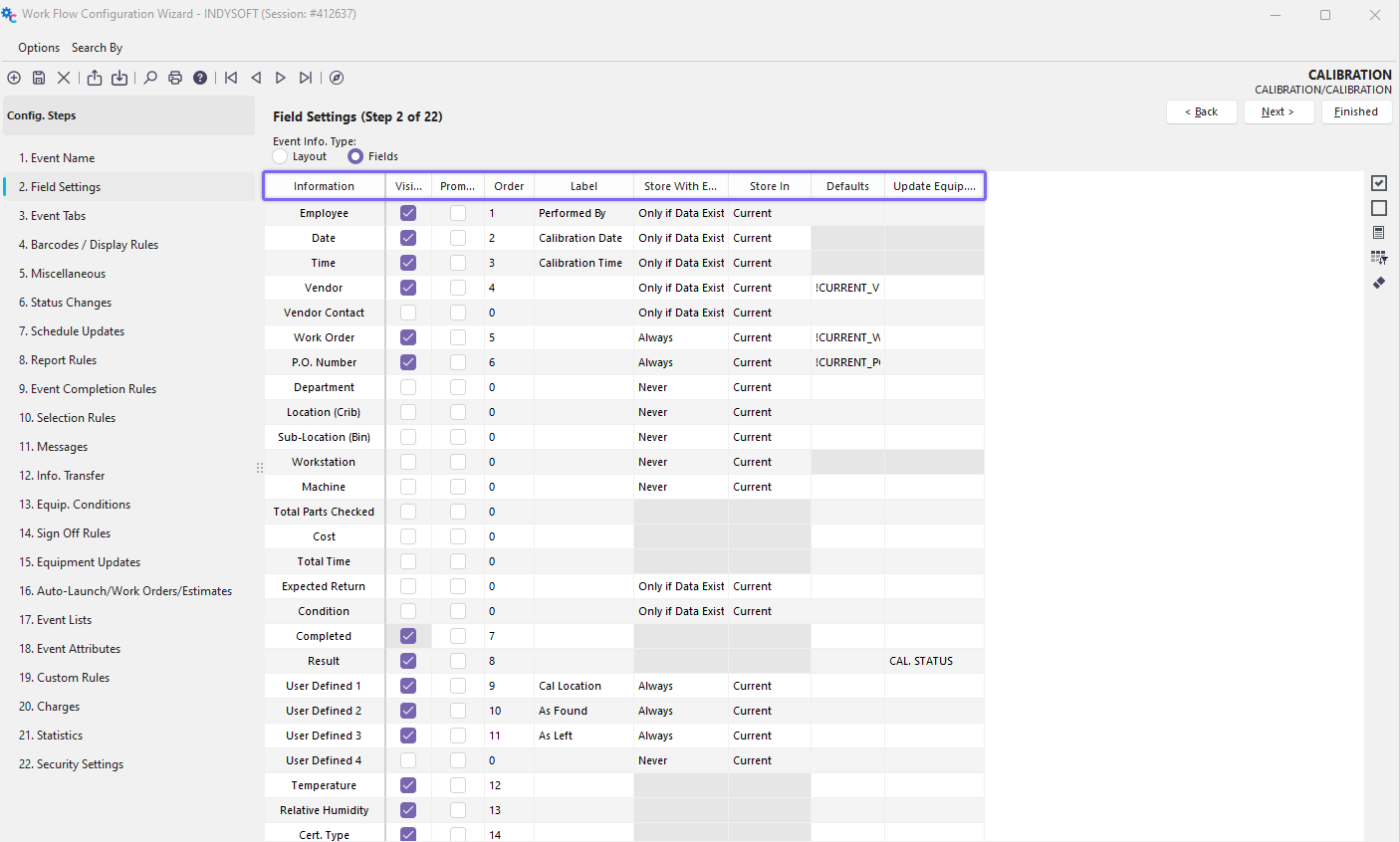
Task: Click the export upload arrow icon
Action: coord(95,78)
